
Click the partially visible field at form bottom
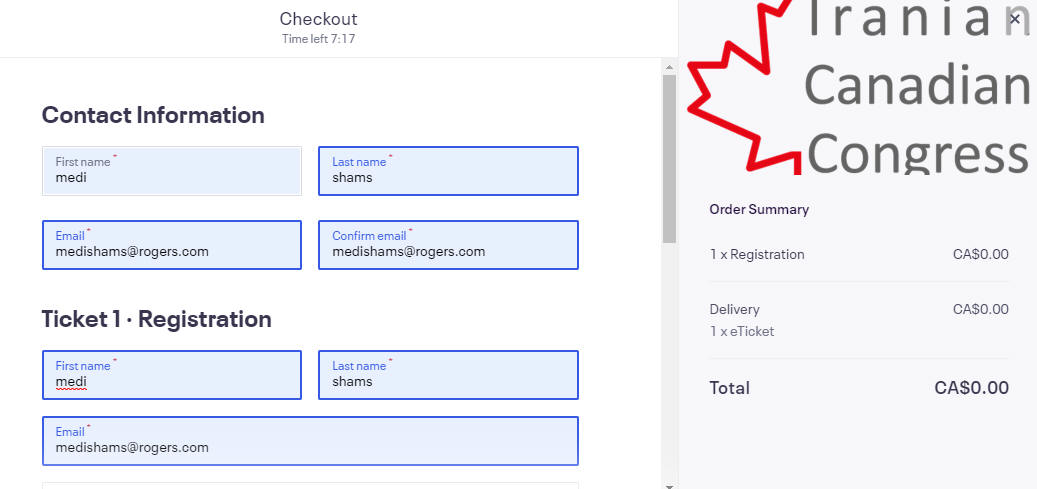pos(310,486)
